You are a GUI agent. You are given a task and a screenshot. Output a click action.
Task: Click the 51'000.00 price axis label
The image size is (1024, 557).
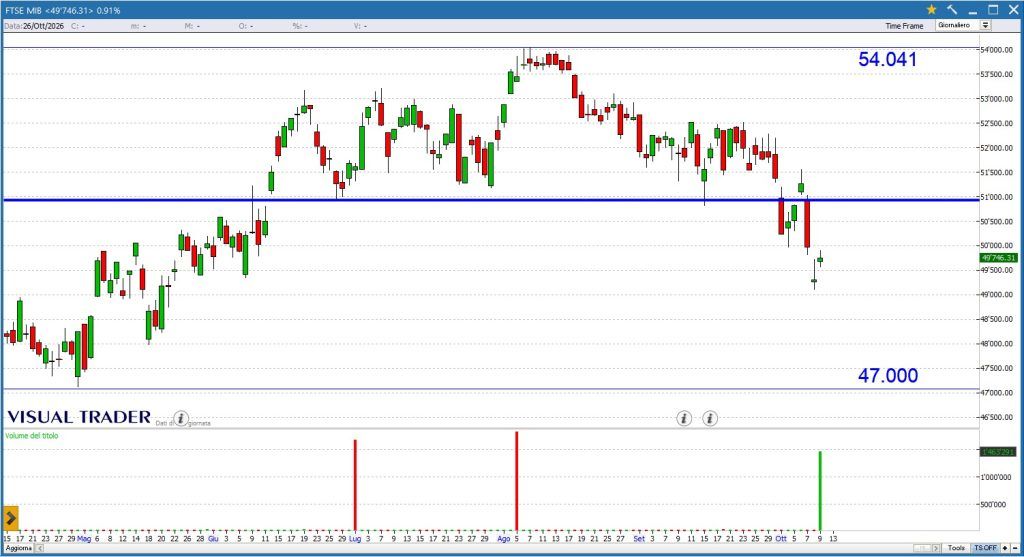(997, 197)
